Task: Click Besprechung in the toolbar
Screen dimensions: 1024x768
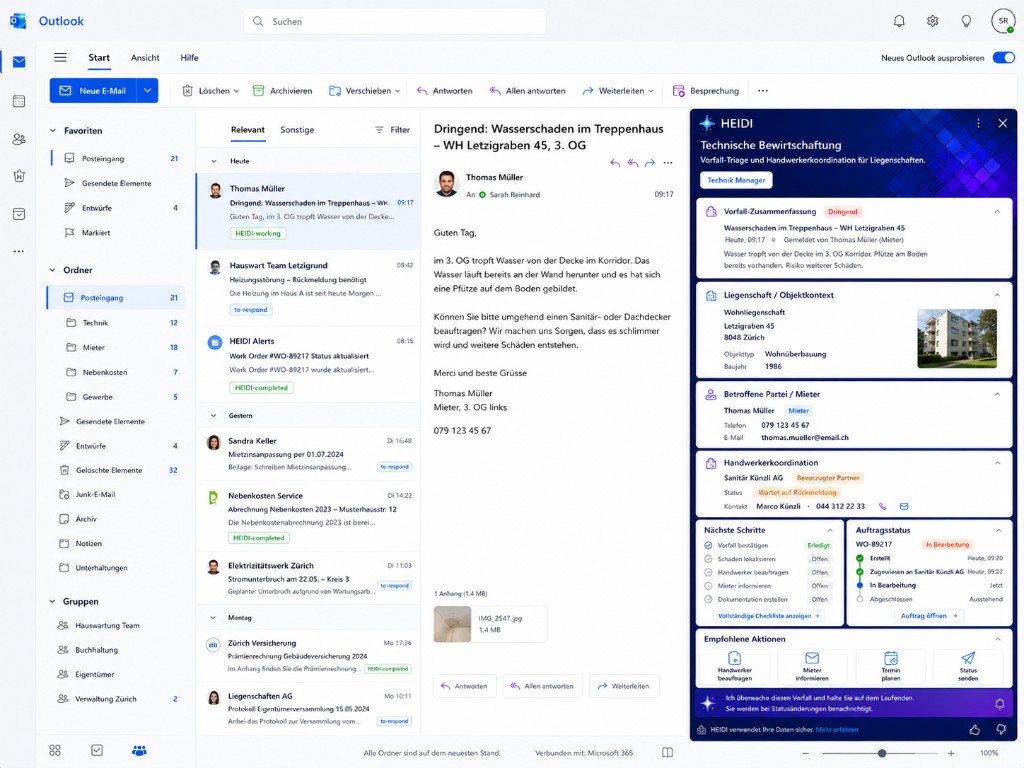Action: (x=706, y=91)
